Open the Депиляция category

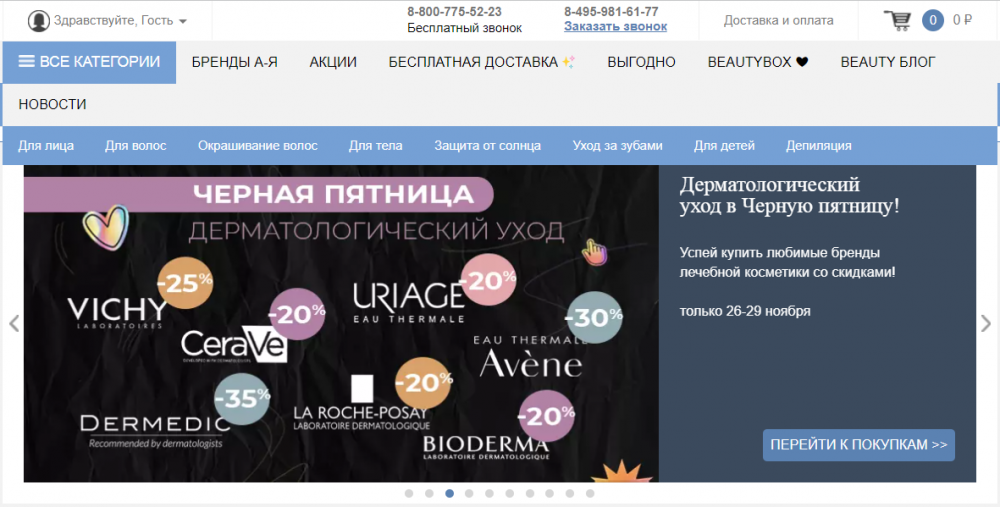pos(819,145)
